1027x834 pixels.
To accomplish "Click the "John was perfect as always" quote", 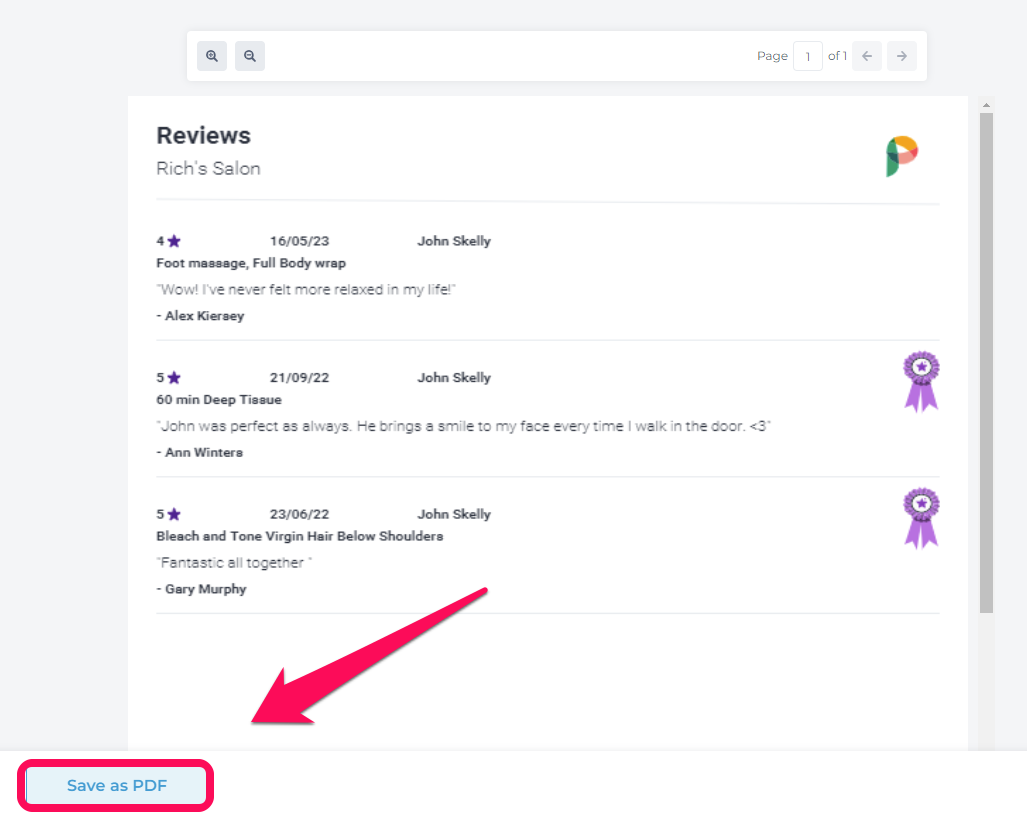I will pos(464,426).
